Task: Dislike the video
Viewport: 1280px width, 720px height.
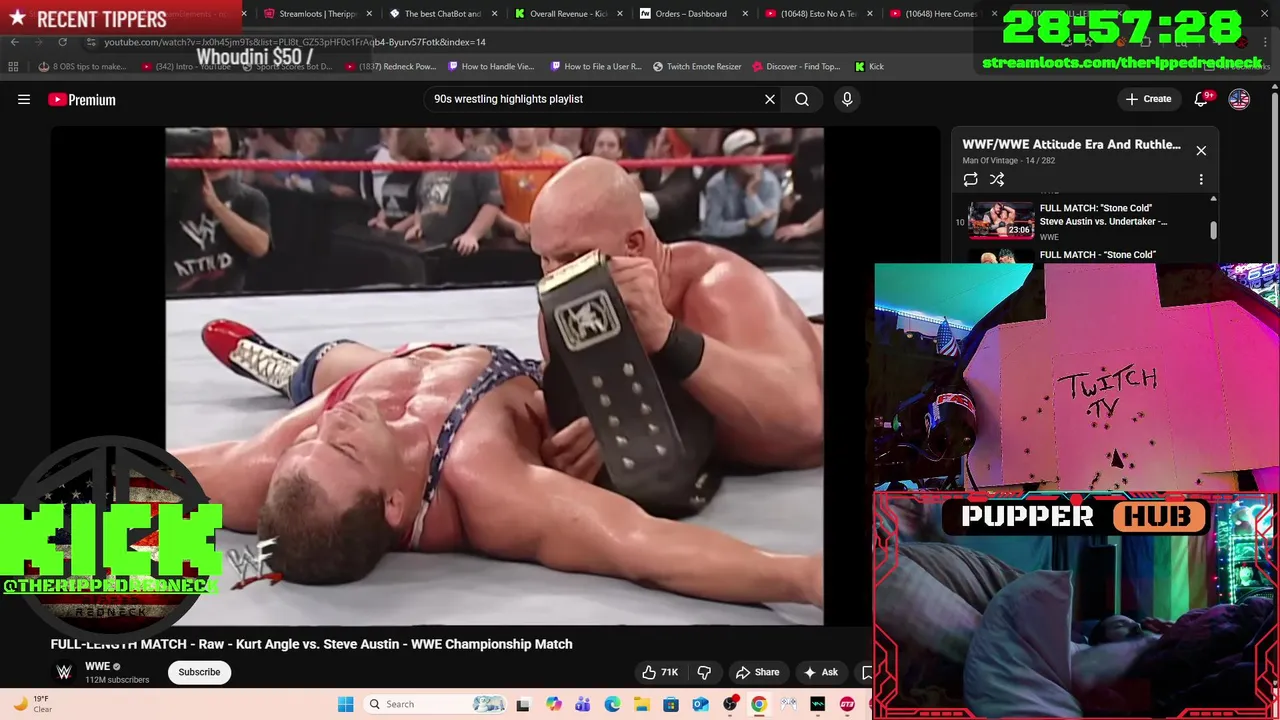Action: 704,672
